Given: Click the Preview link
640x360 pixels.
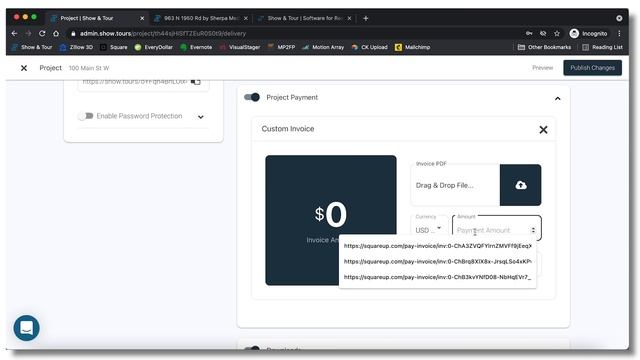Looking at the screenshot, I should (x=542, y=68).
